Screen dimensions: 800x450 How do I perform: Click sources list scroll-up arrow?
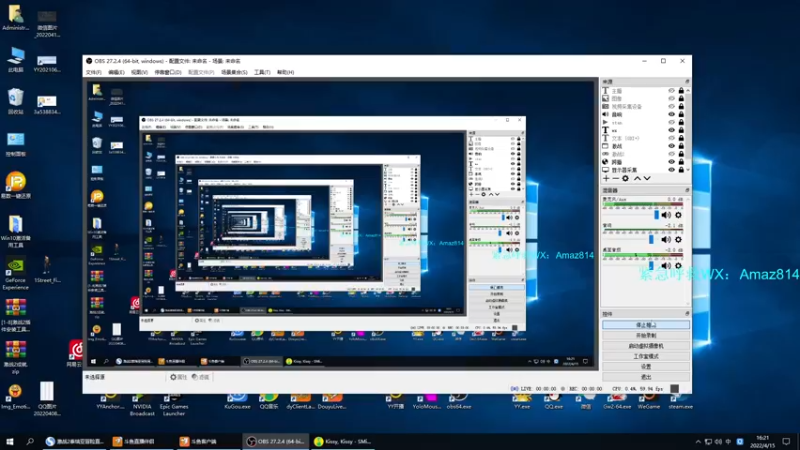[x=688, y=90]
